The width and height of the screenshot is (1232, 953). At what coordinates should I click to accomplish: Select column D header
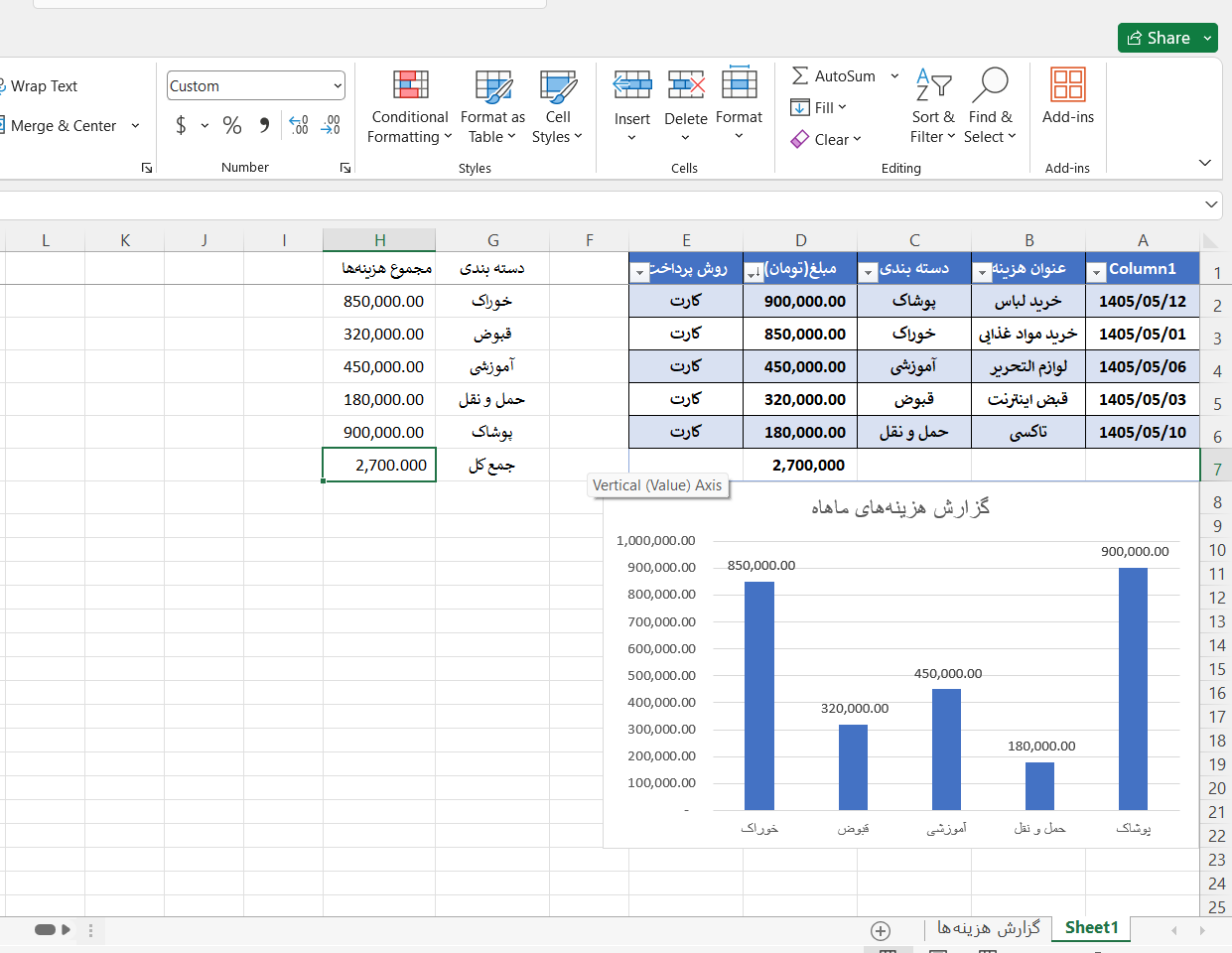point(800,240)
